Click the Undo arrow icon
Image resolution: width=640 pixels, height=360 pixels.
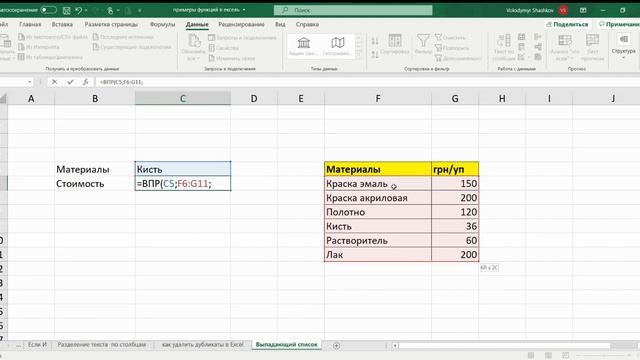[79, 10]
